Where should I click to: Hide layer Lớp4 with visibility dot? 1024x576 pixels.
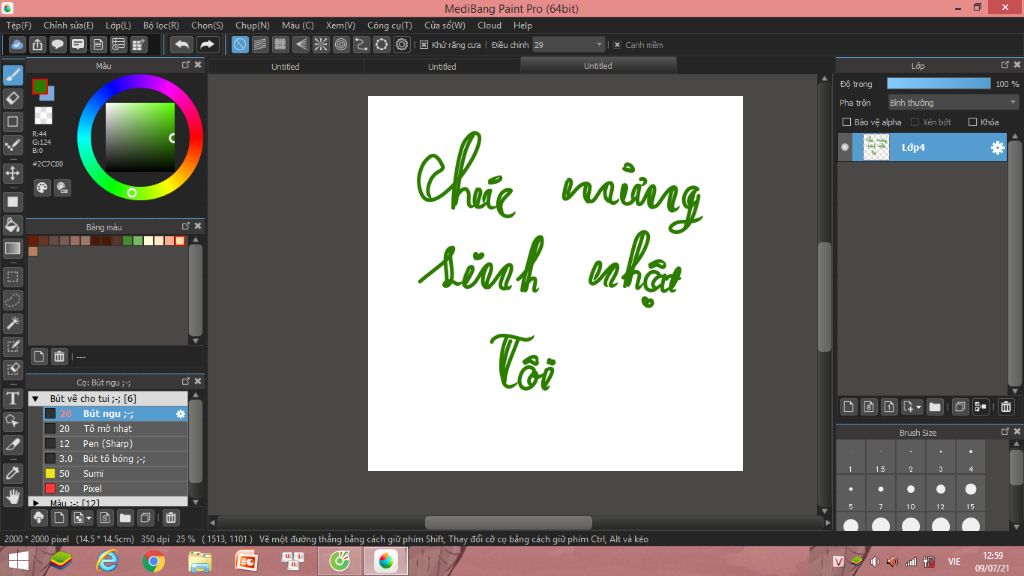(845, 148)
